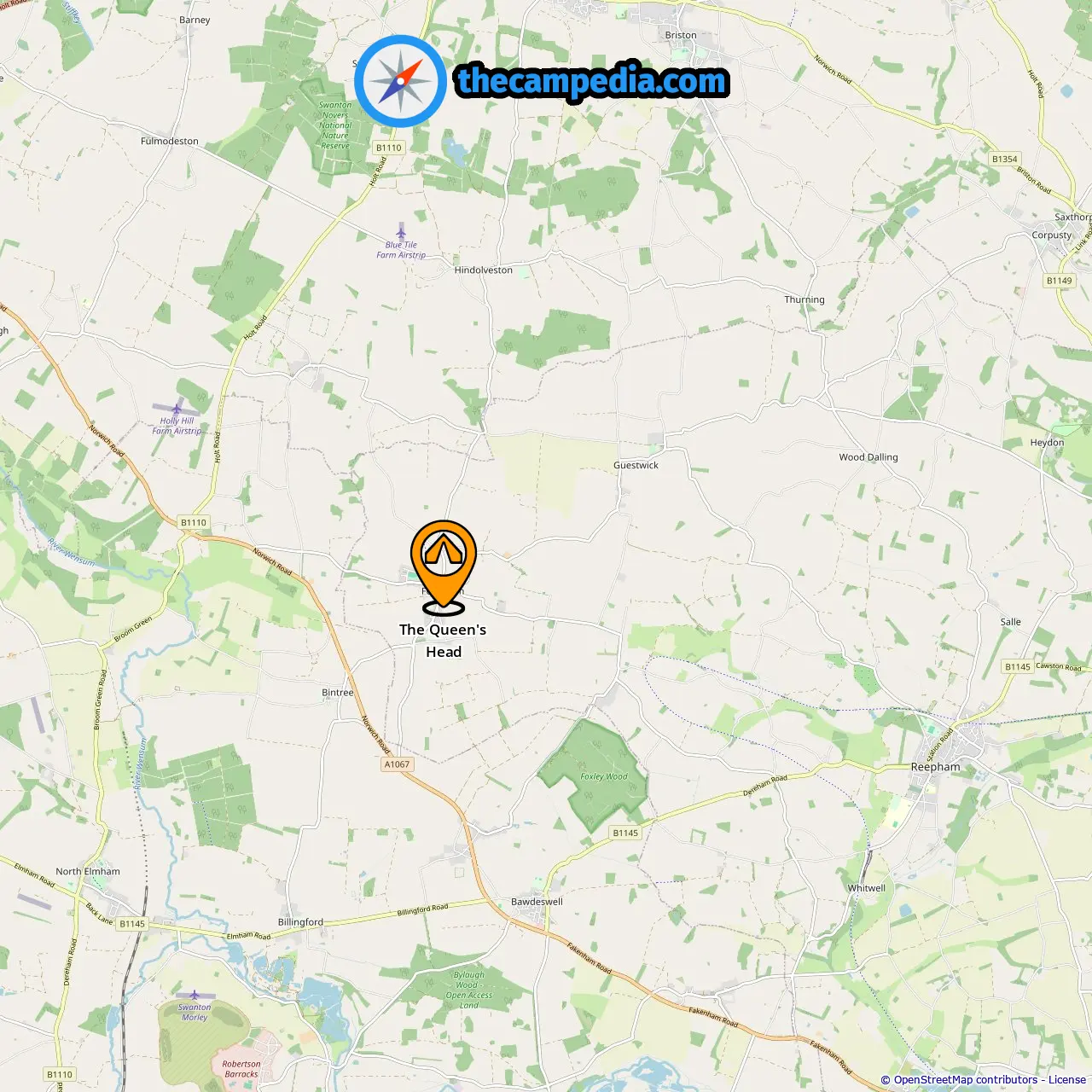Open the License link
Screen dimensions: 1092x1092
pos(1067,1079)
